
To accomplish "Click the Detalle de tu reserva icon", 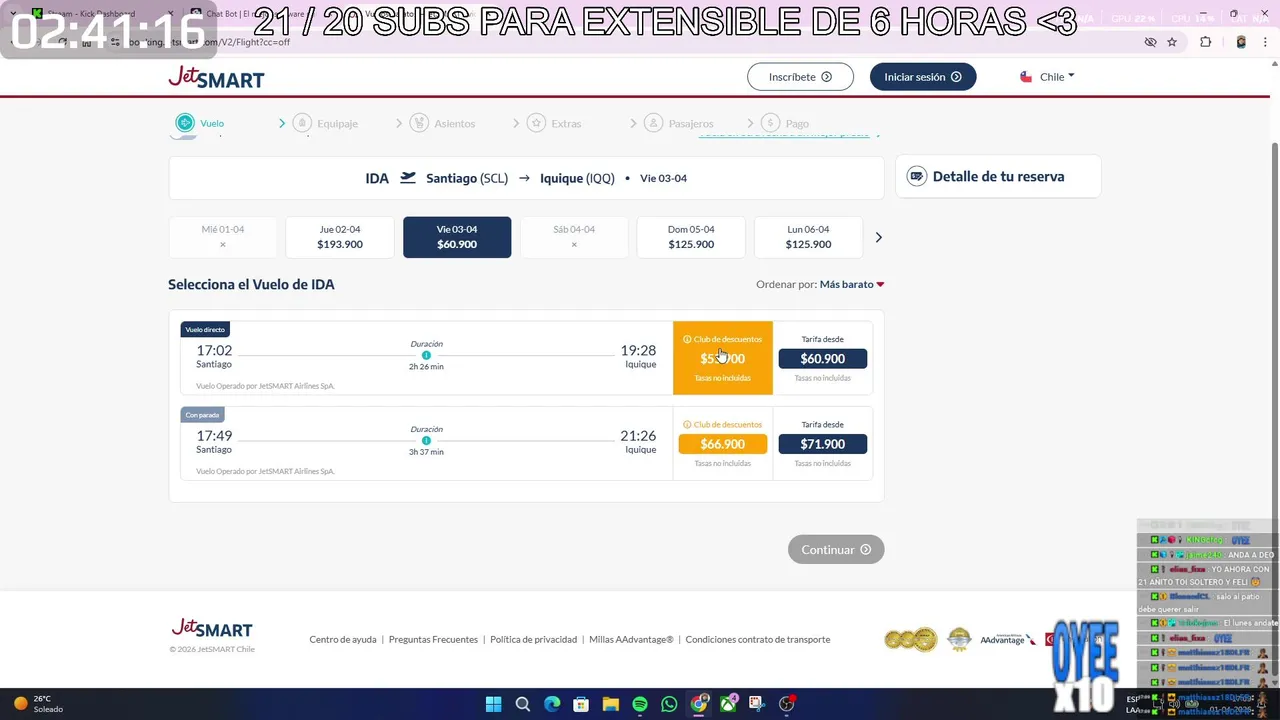I will [x=916, y=176].
